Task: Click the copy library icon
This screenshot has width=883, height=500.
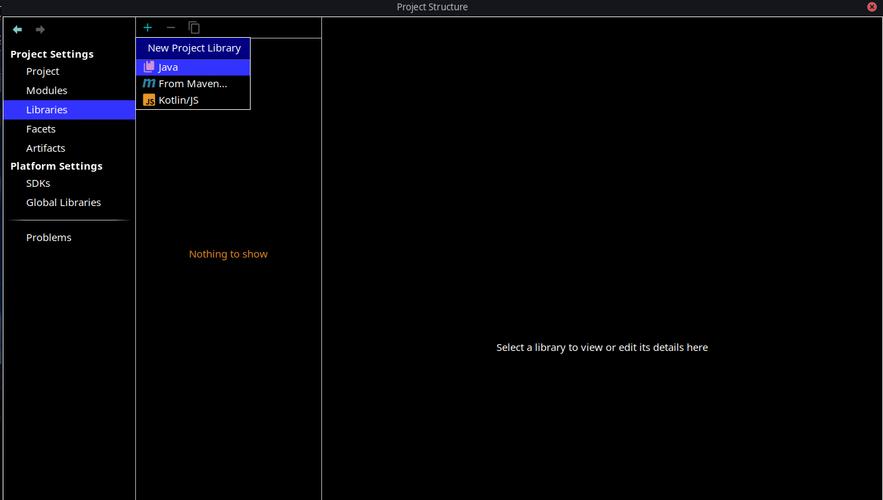Action: [x=194, y=28]
